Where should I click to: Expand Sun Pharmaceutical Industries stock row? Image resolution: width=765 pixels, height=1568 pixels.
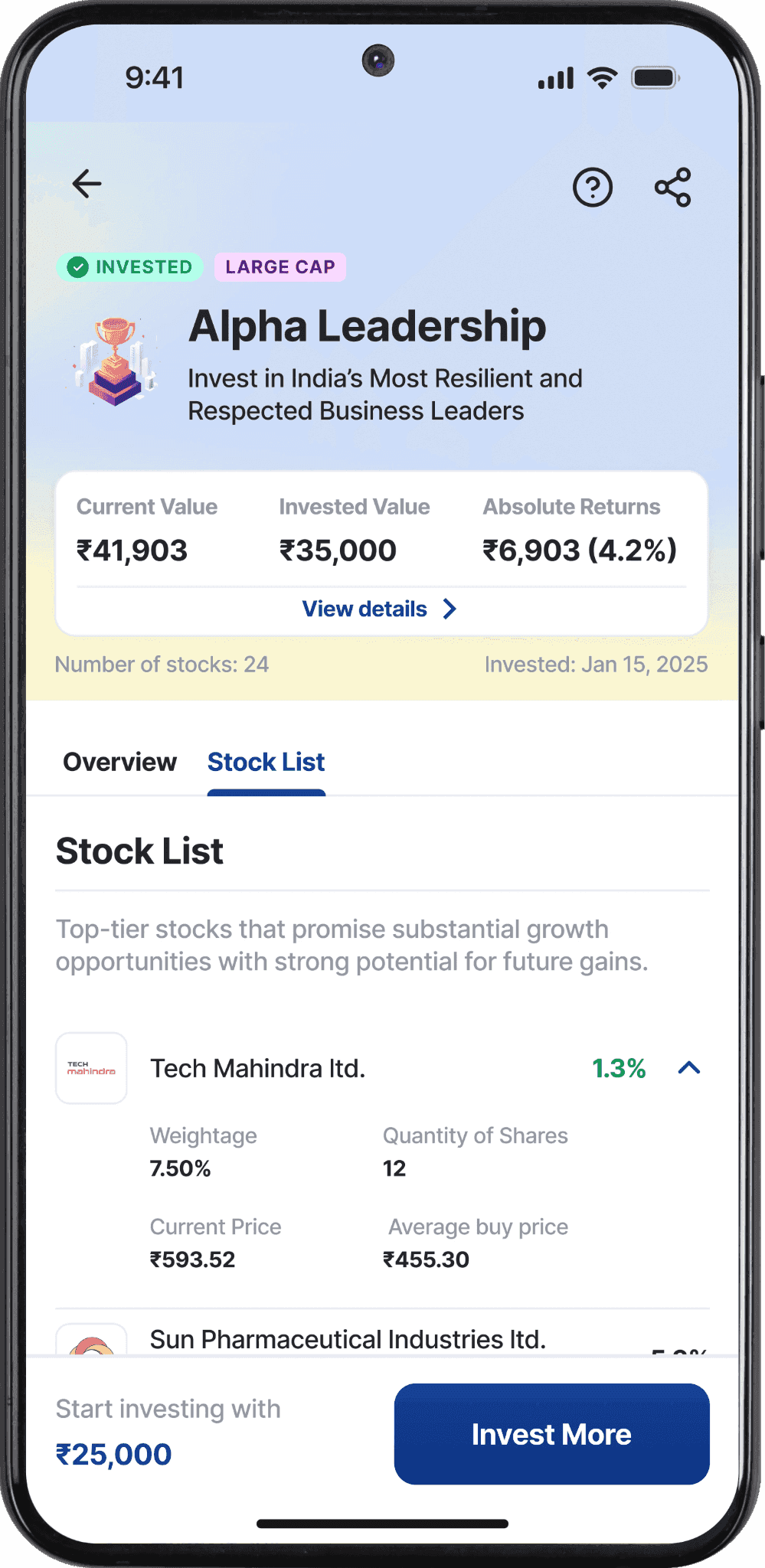(348, 1340)
